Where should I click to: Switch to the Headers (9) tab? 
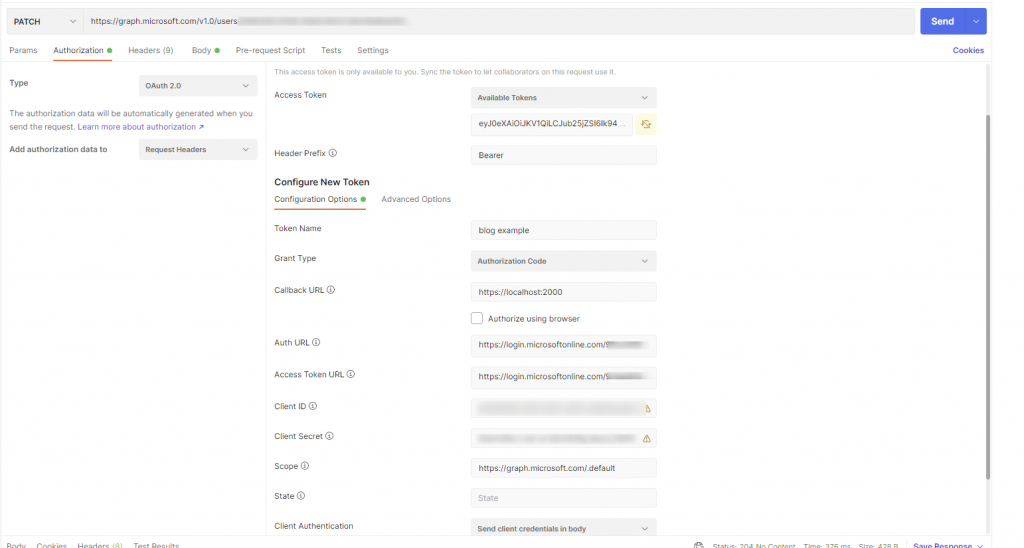151,50
